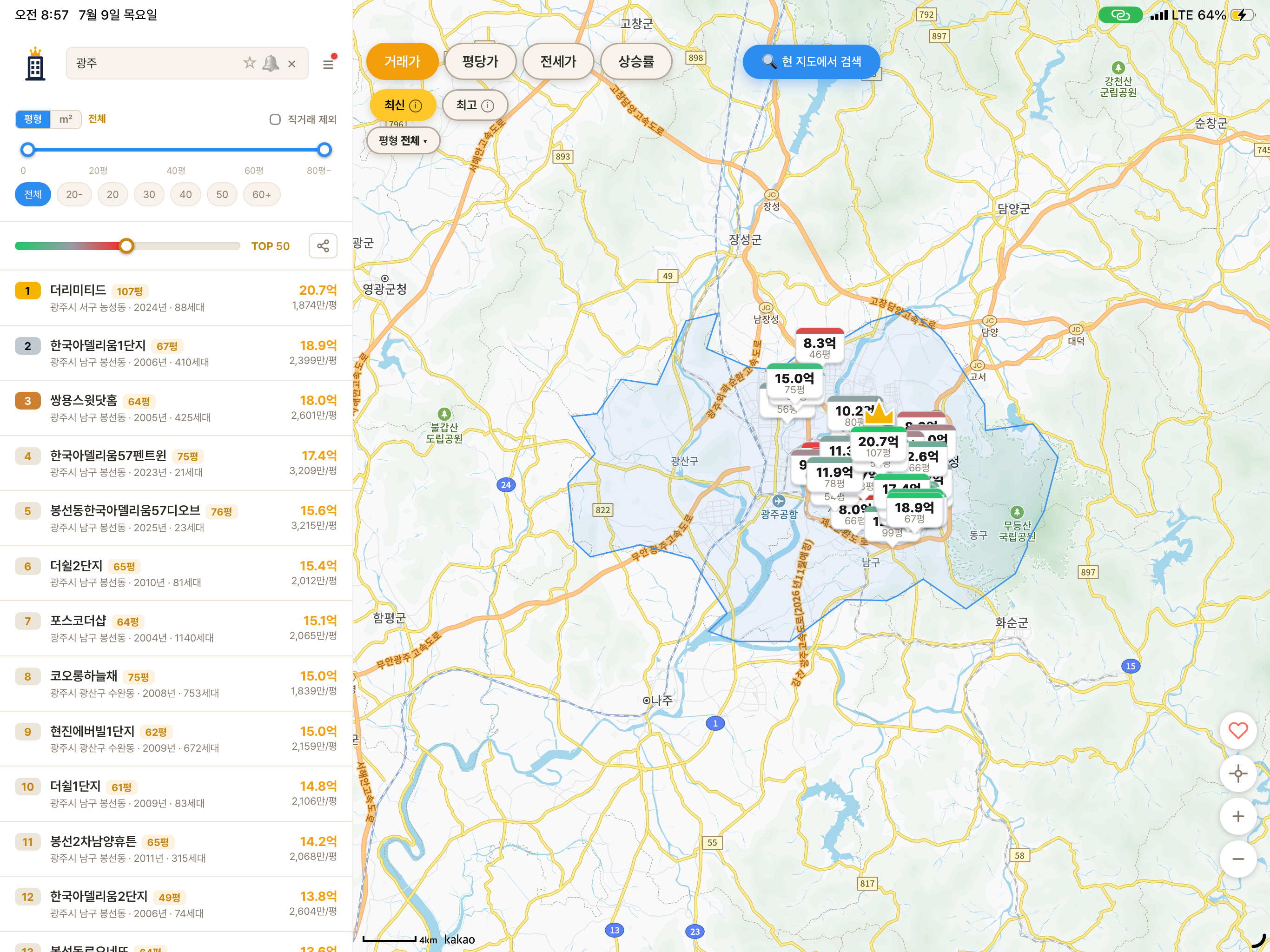Add 광주 to favorites with star icon
1270x952 pixels.
(249, 63)
